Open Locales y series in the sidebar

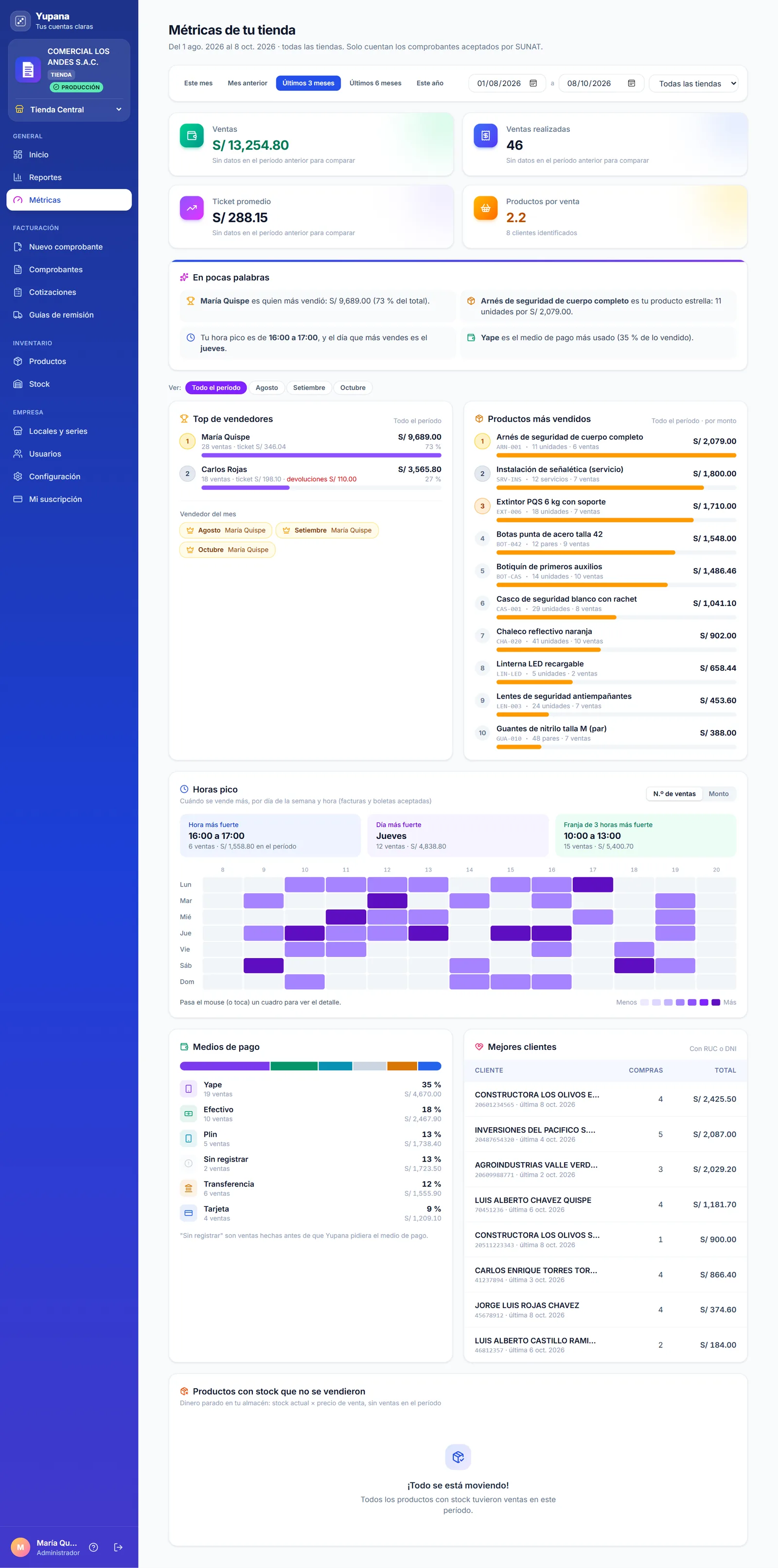click(x=69, y=431)
